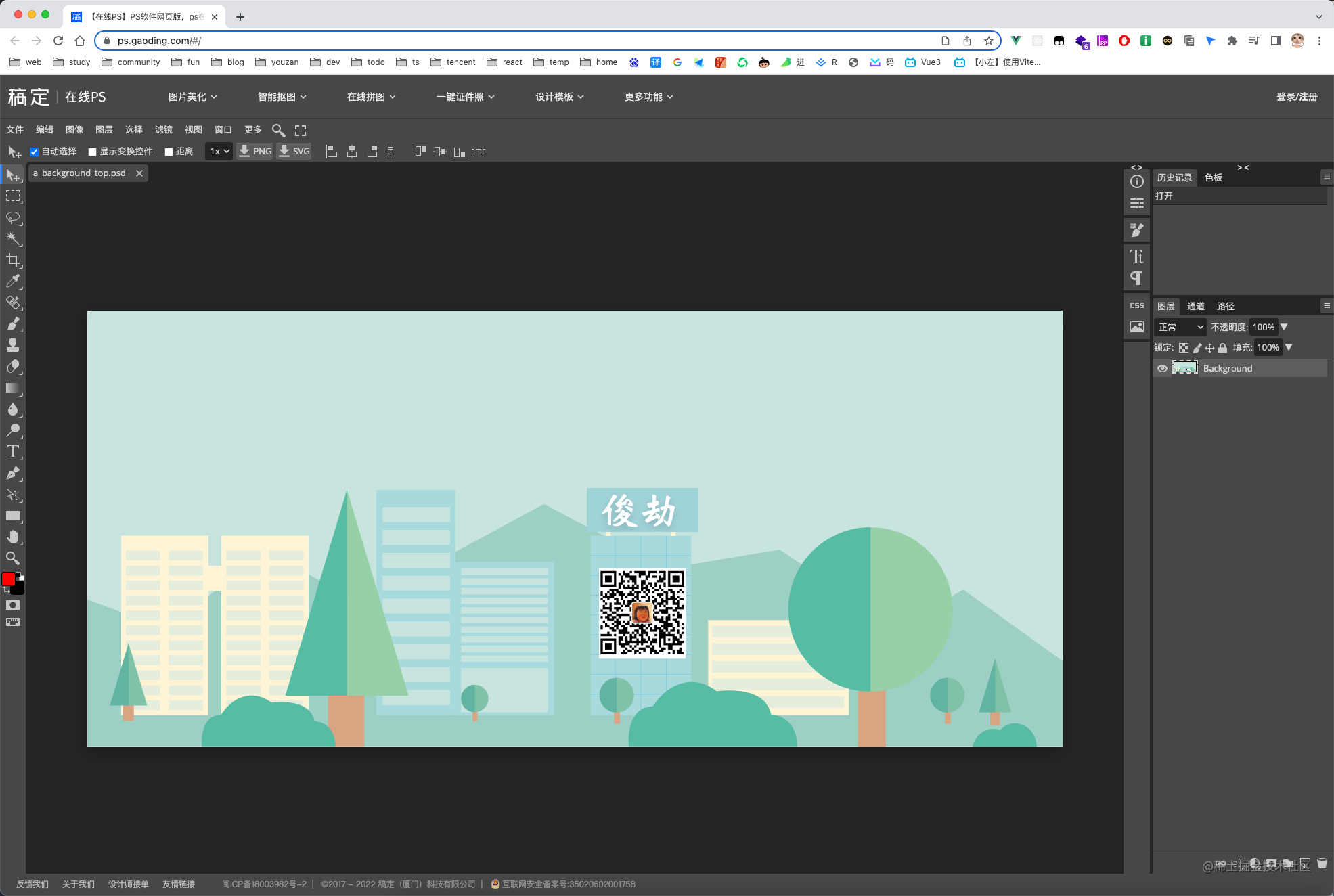
Task: Expand the 设计模板 menu
Action: coord(560,97)
